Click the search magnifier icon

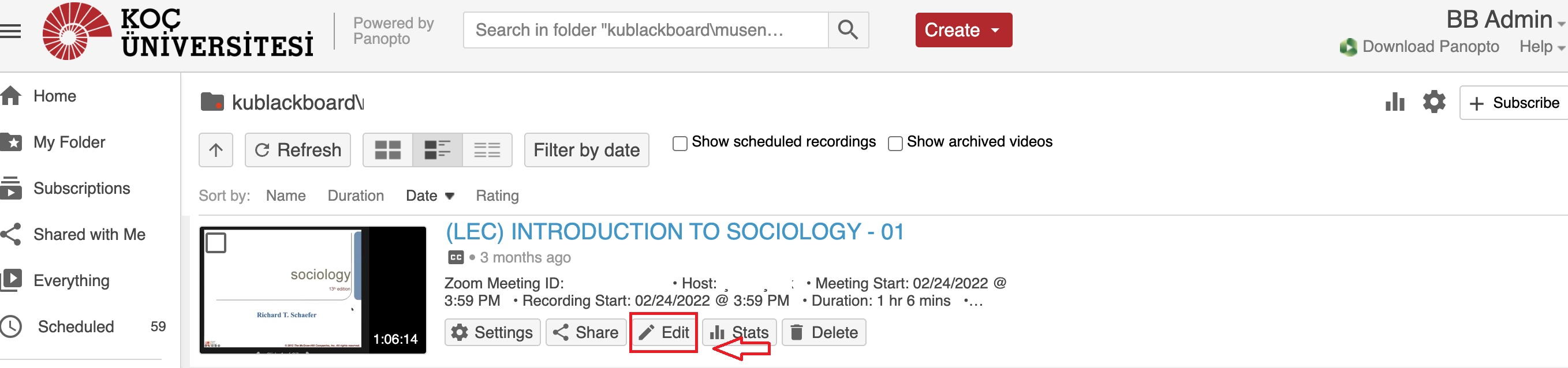point(848,30)
